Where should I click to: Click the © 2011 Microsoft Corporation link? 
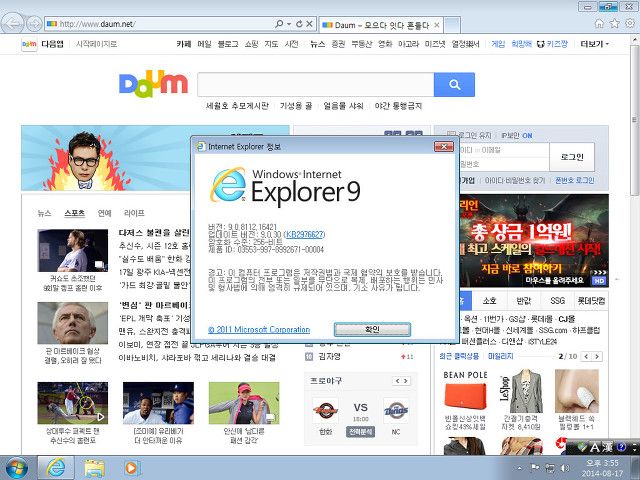259,330
